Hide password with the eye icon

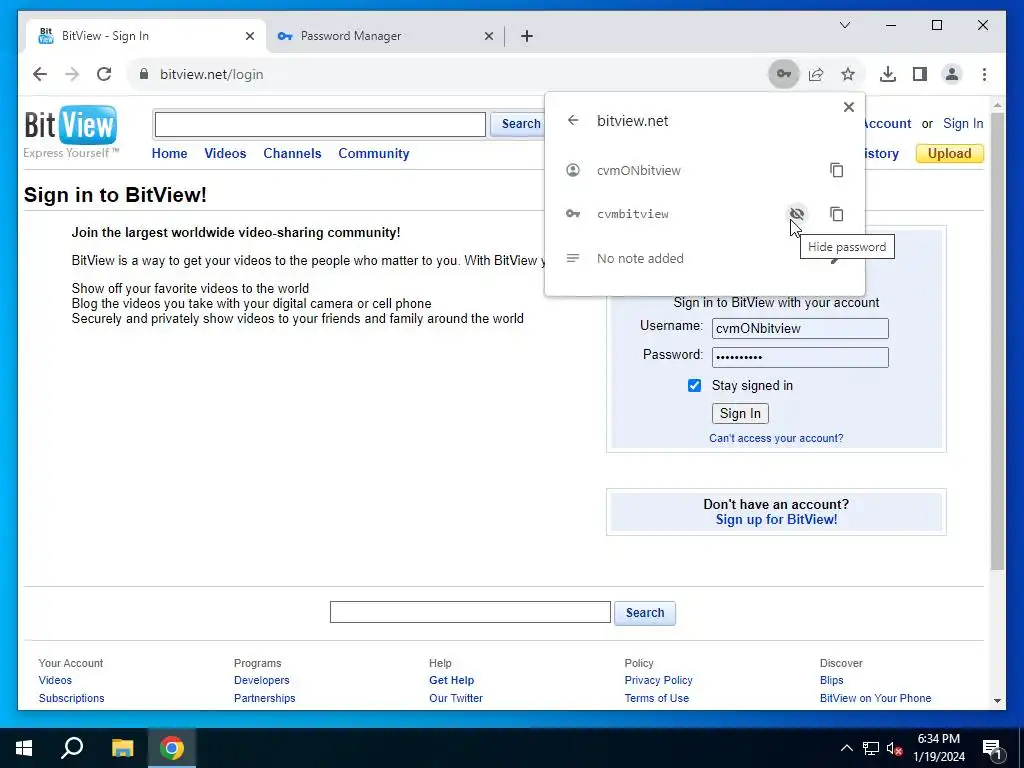(x=797, y=214)
